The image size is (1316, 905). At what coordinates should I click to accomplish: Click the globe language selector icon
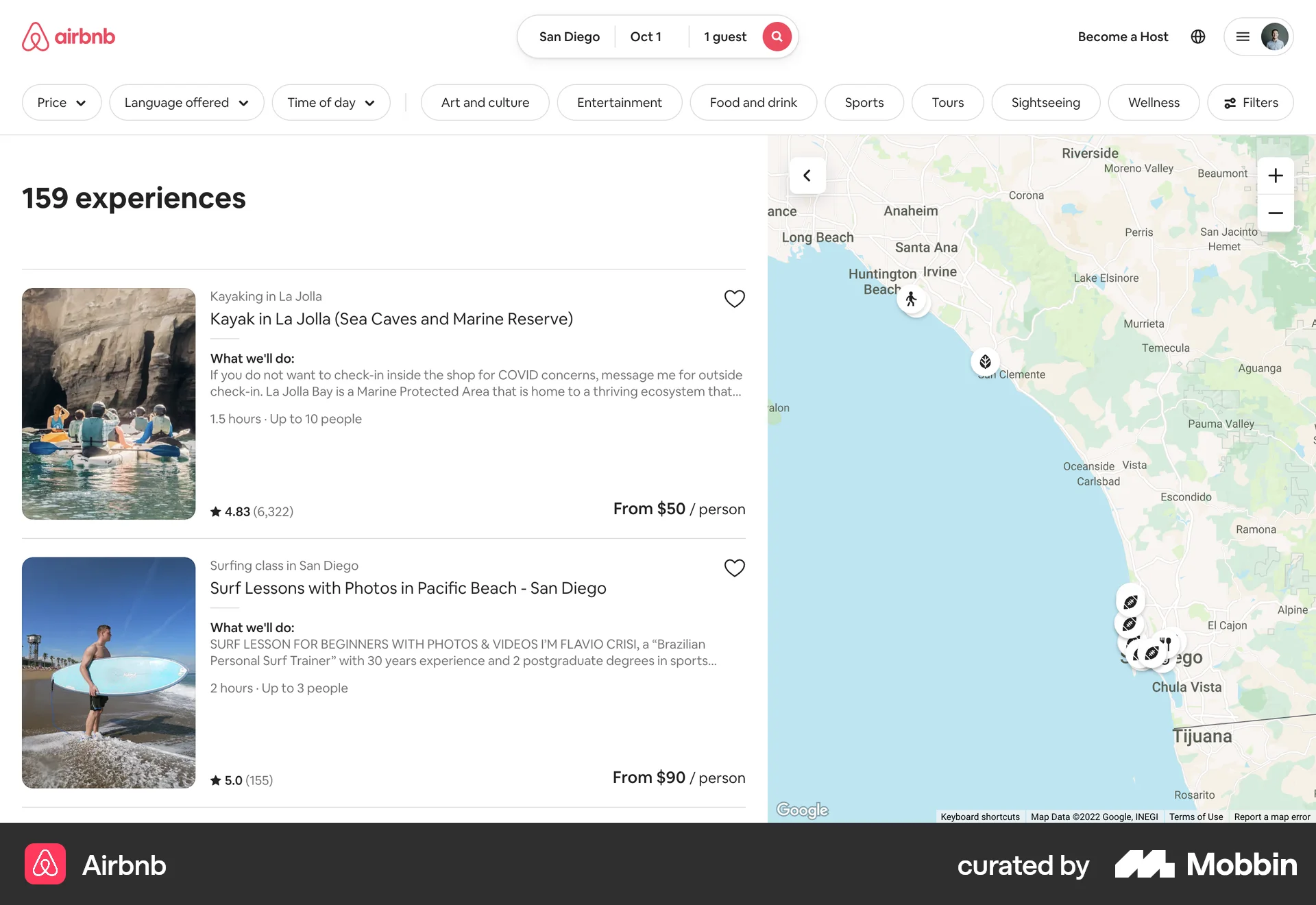(1197, 36)
